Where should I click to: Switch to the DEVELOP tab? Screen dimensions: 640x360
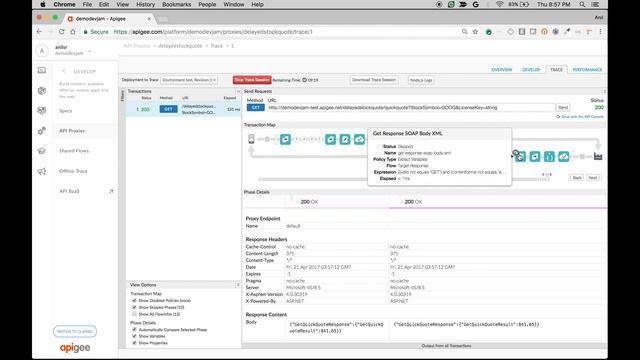[x=531, y=70]
